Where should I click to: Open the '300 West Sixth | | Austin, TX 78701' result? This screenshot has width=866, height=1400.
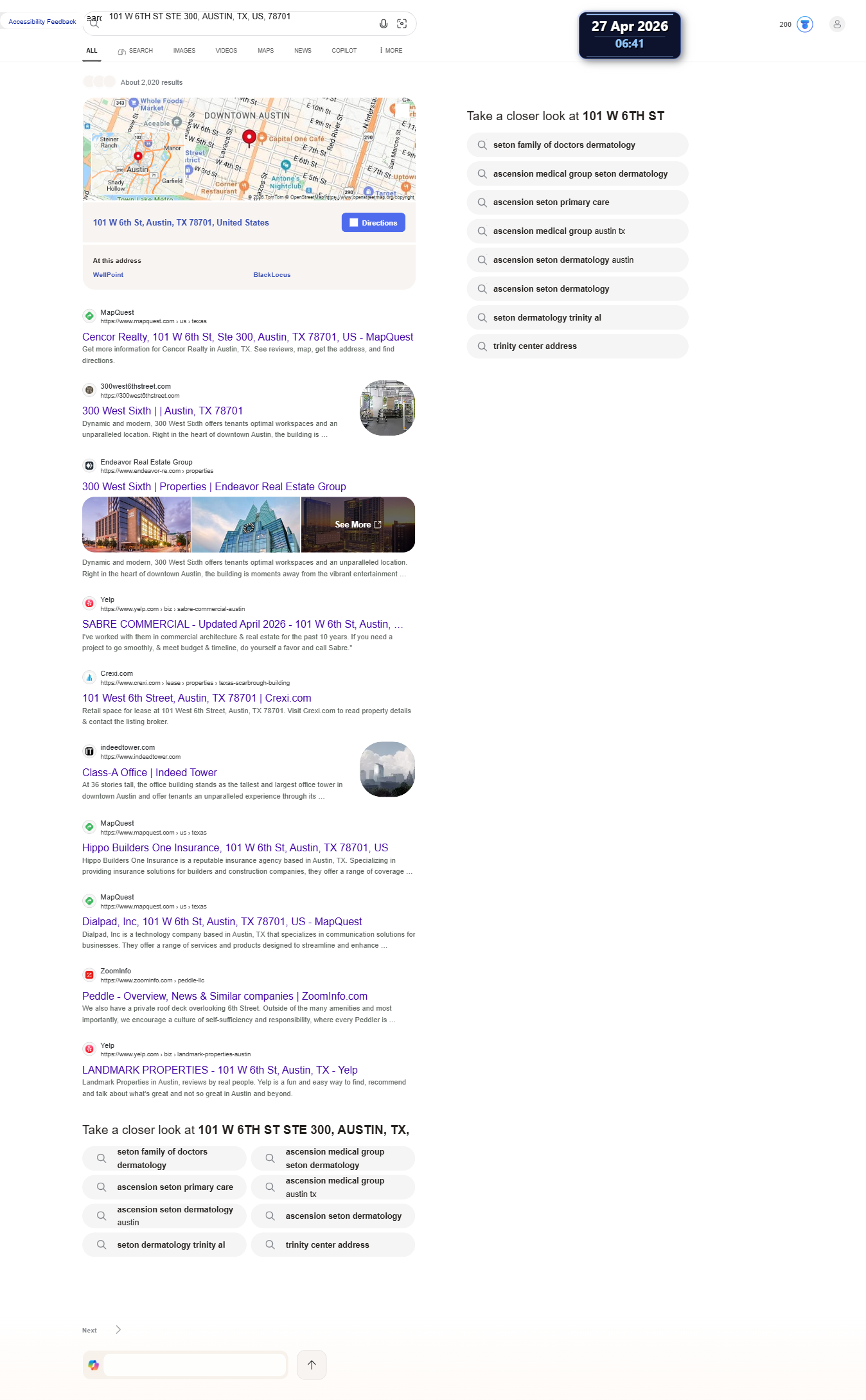point(163,411)
